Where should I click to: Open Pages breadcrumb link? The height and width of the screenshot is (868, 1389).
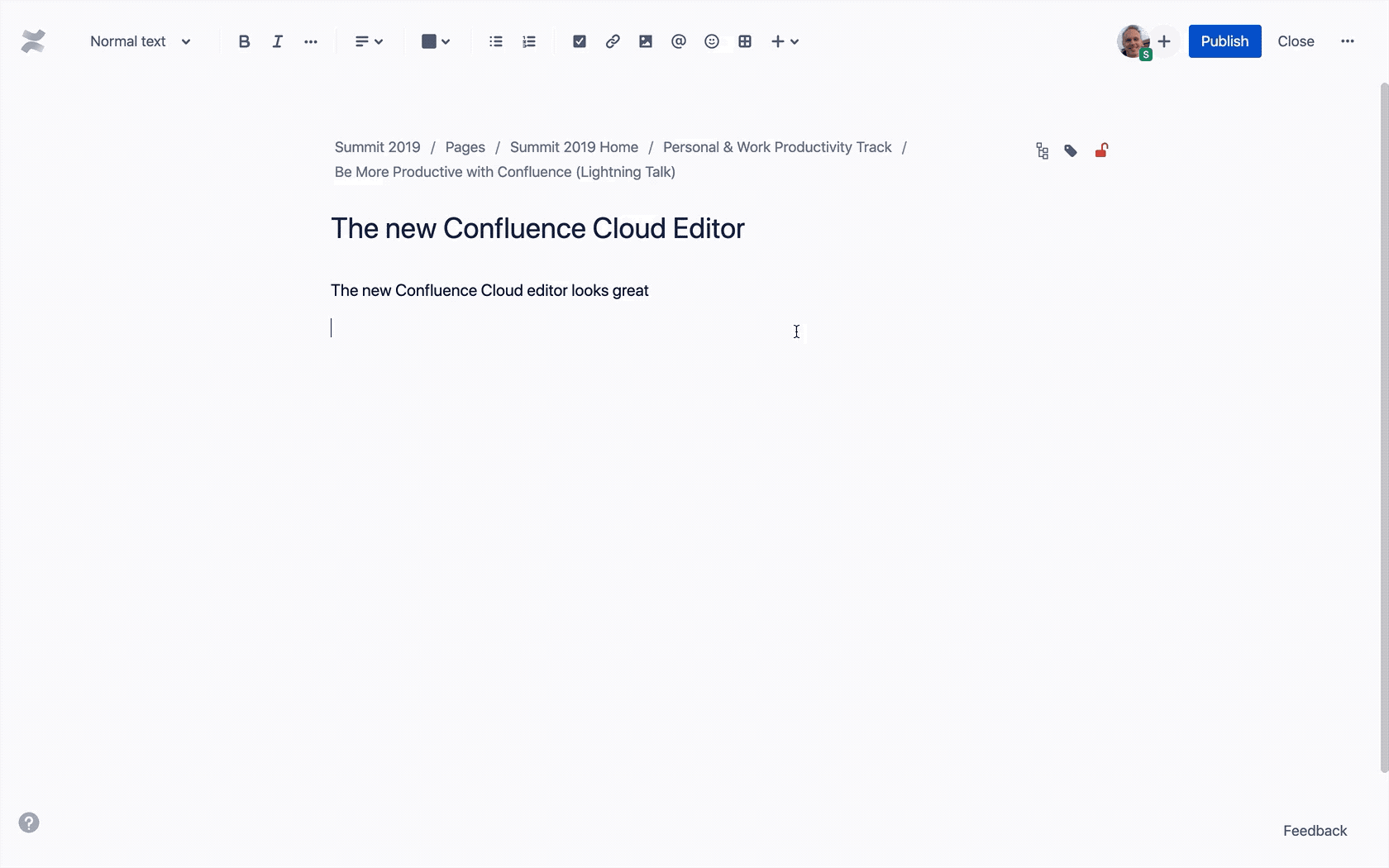pyautogui.click(x=465, y=147)
